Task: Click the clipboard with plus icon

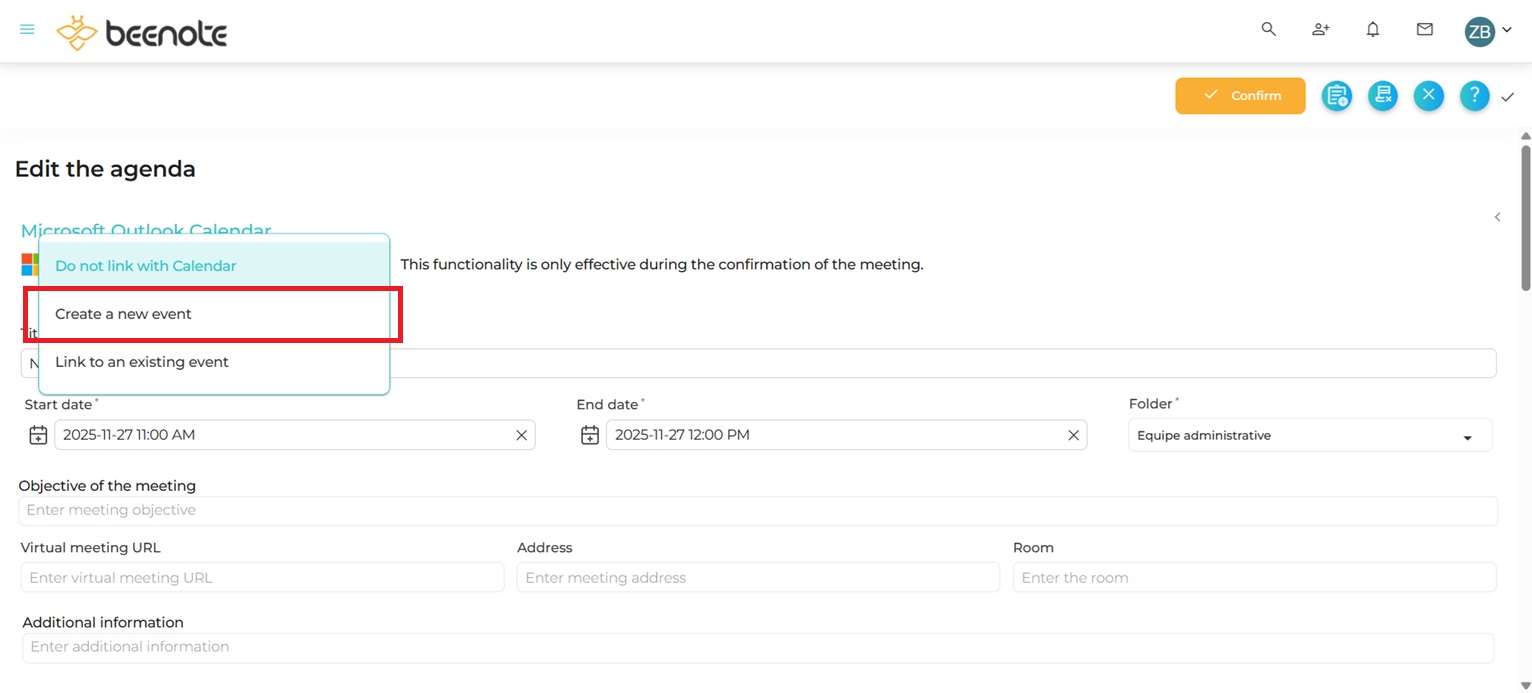Action: point(1337,96)
